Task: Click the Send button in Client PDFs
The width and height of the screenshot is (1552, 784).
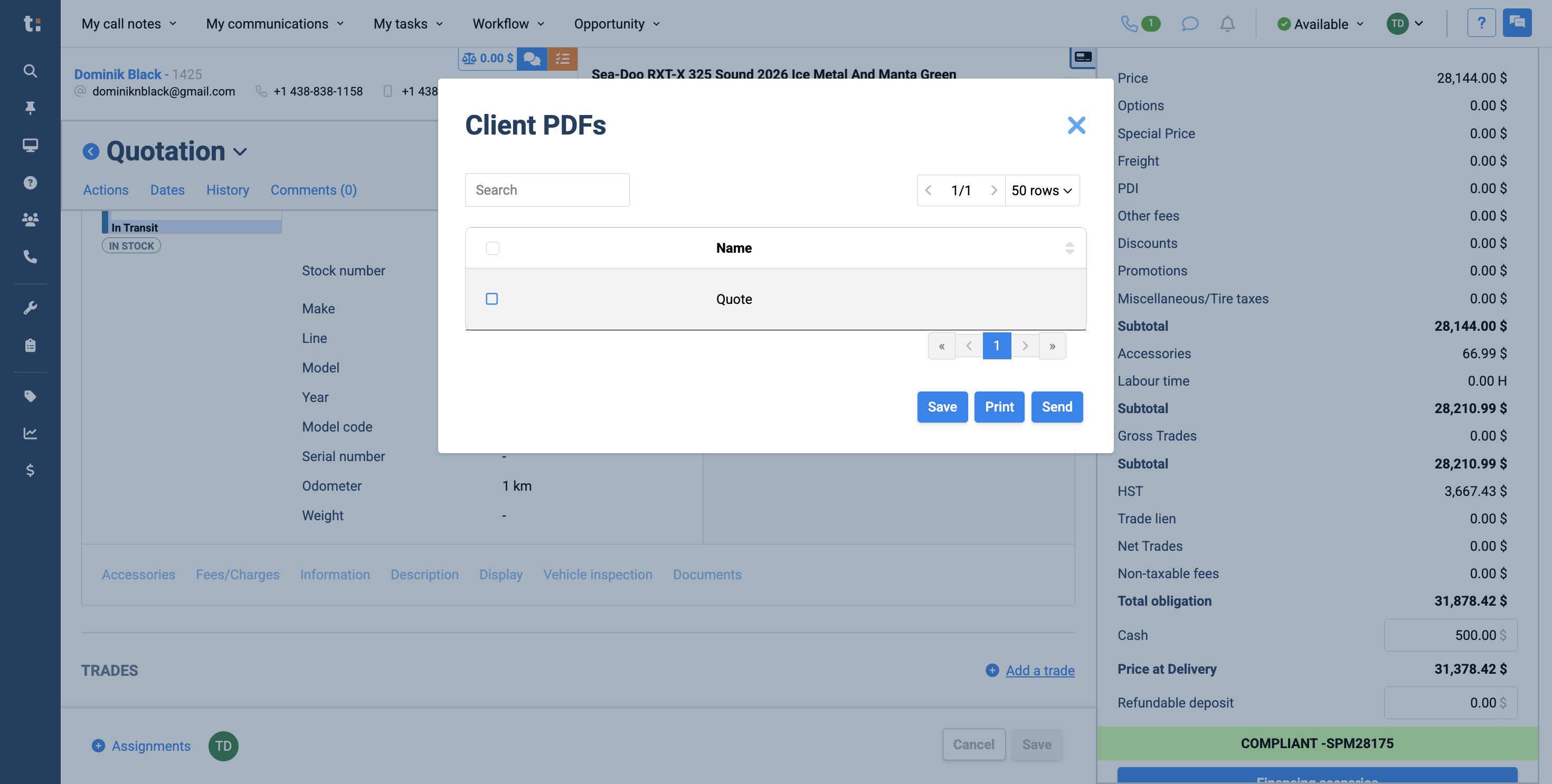Action: coord(1056,406)
